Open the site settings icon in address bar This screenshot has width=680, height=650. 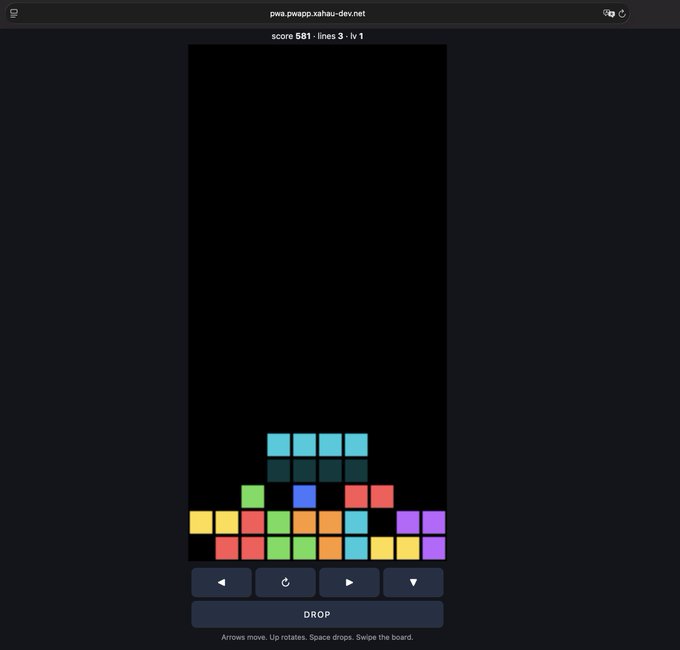14,14
